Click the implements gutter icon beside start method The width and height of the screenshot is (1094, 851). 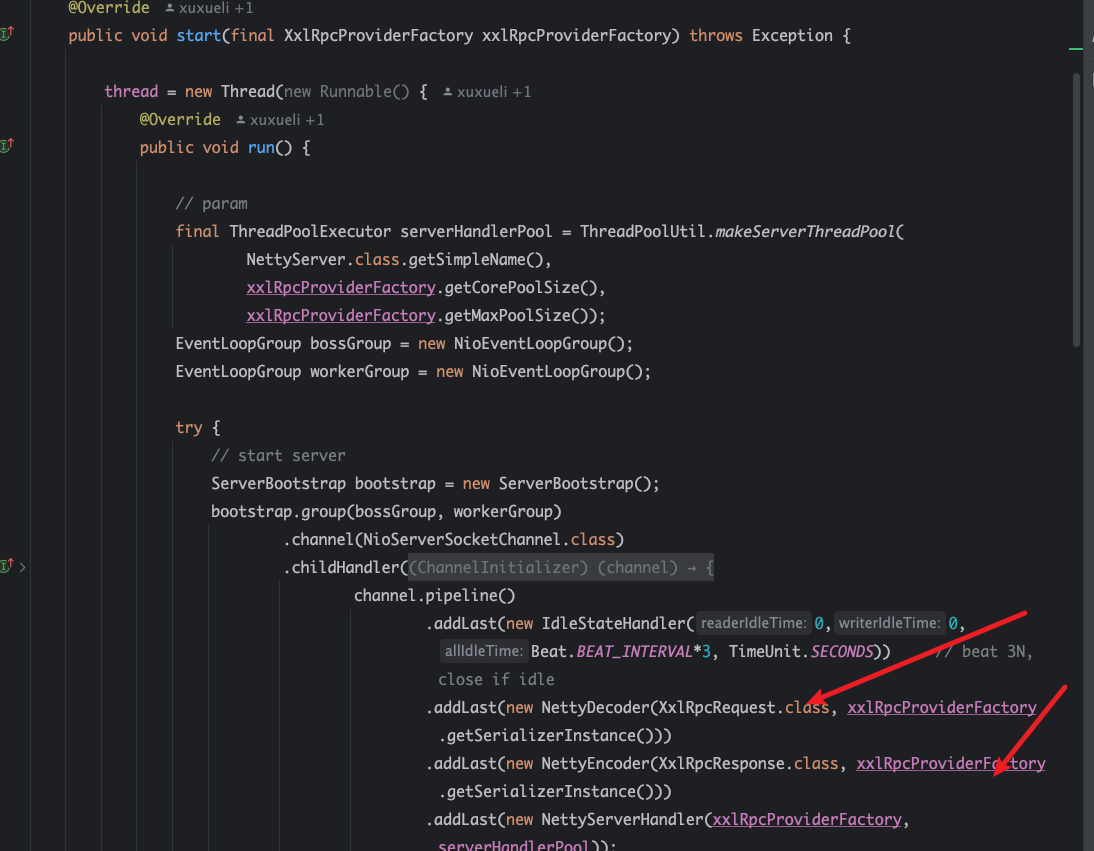(x=6, y=34)
